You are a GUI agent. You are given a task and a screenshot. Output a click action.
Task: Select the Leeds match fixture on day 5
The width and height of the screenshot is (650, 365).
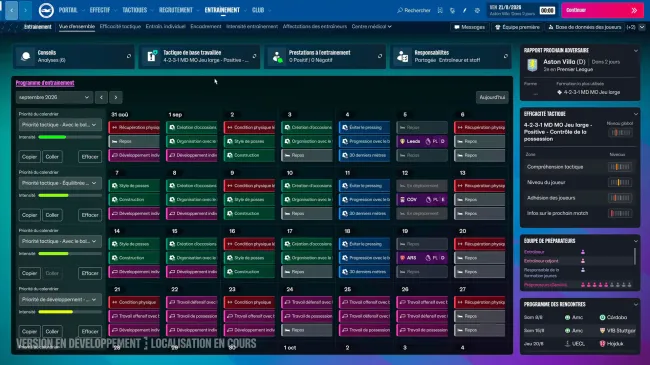coord(422,141)
